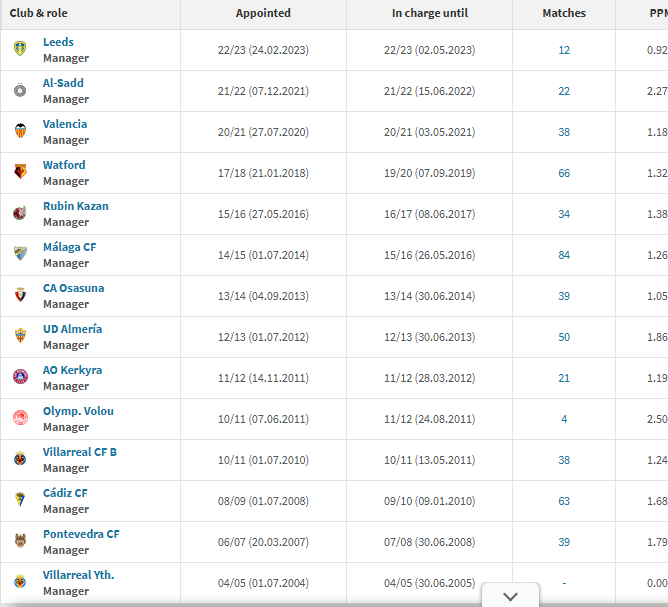Sort table by the Appointed column header
The width and height of the screenshot is (668, 607).
pyautogui.click(x=263, y=13)
